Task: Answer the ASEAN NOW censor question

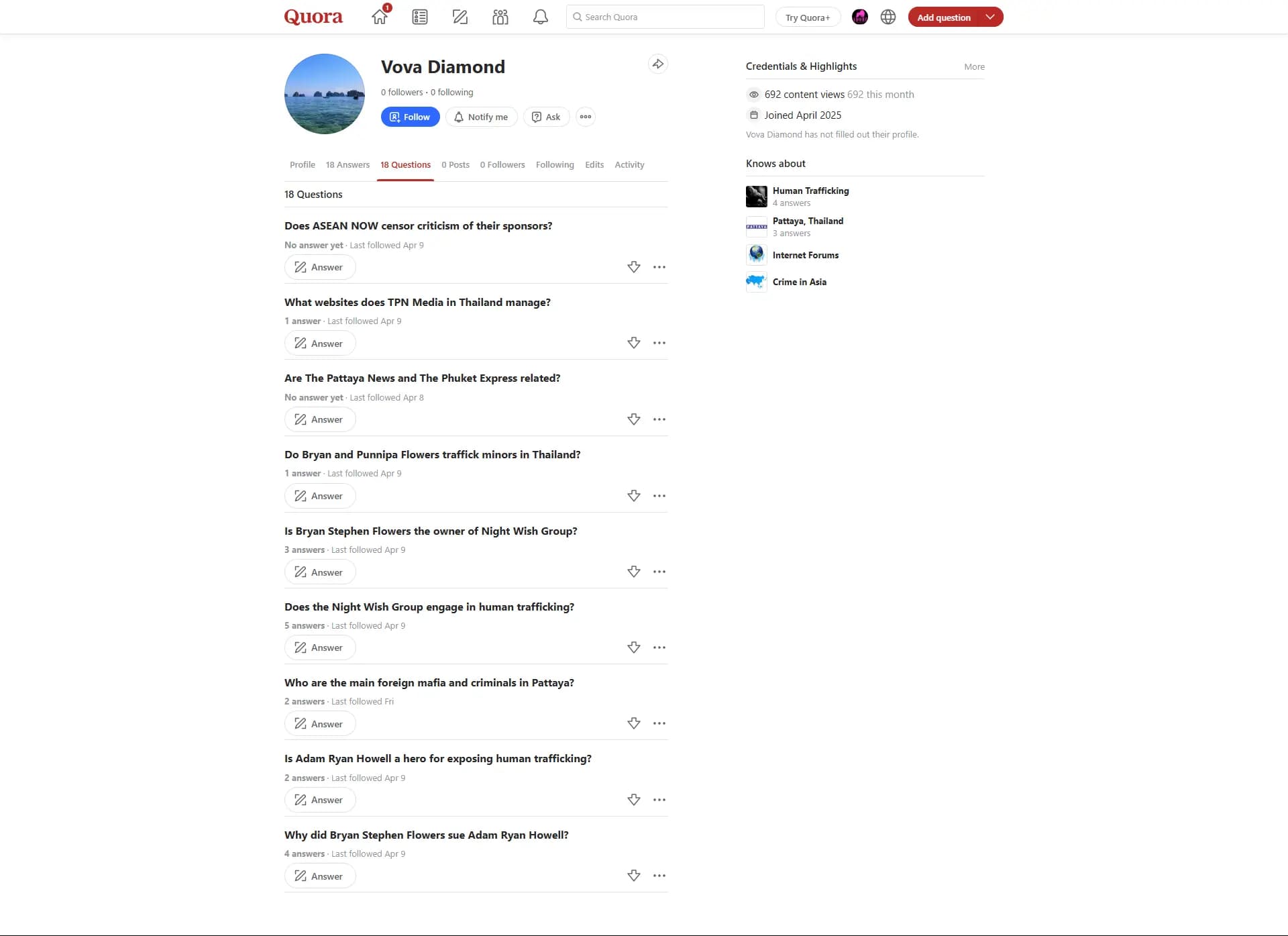Action: 320,267
